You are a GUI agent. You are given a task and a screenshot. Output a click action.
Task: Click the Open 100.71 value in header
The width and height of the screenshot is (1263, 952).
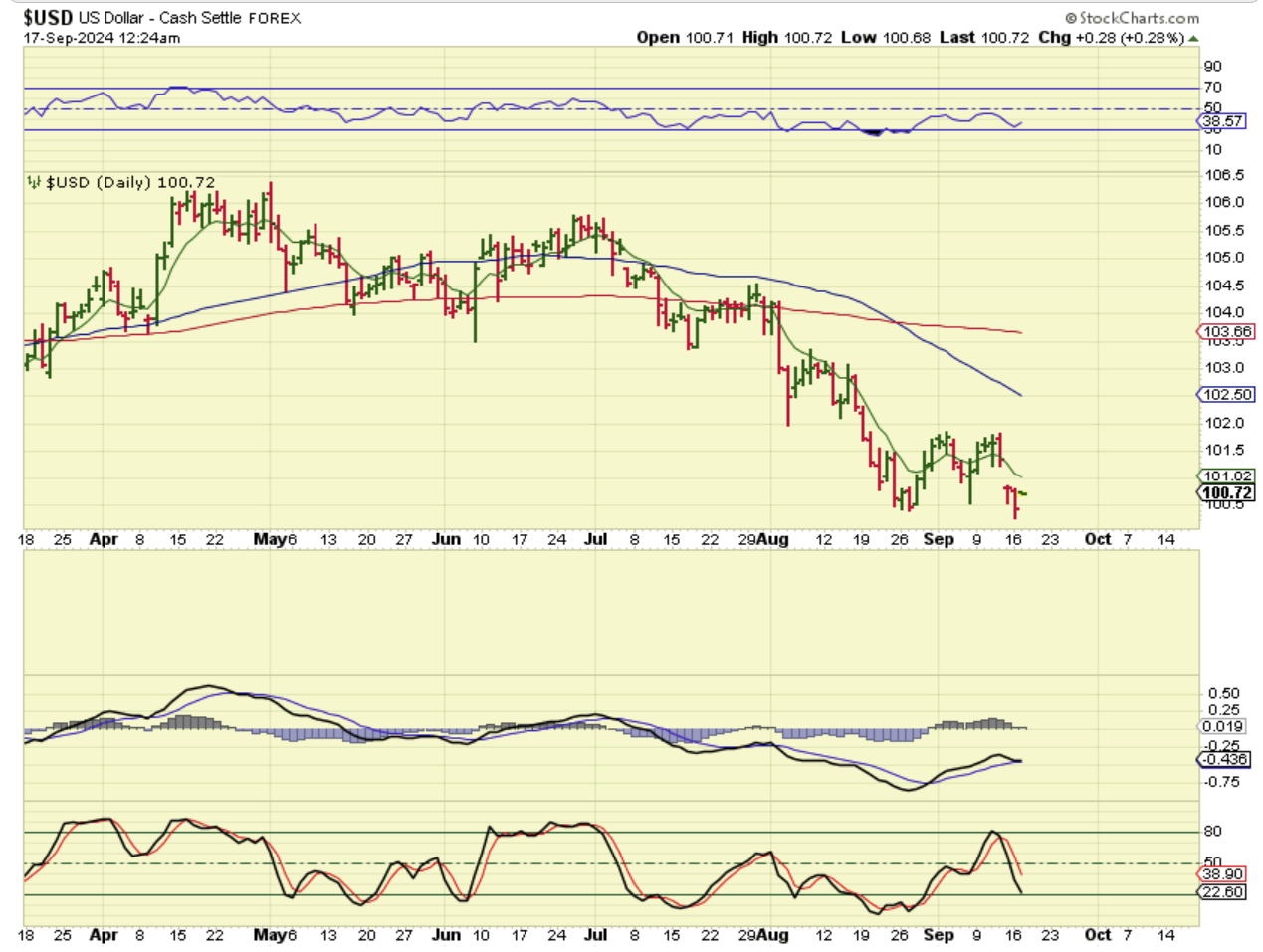click(685, 38)
